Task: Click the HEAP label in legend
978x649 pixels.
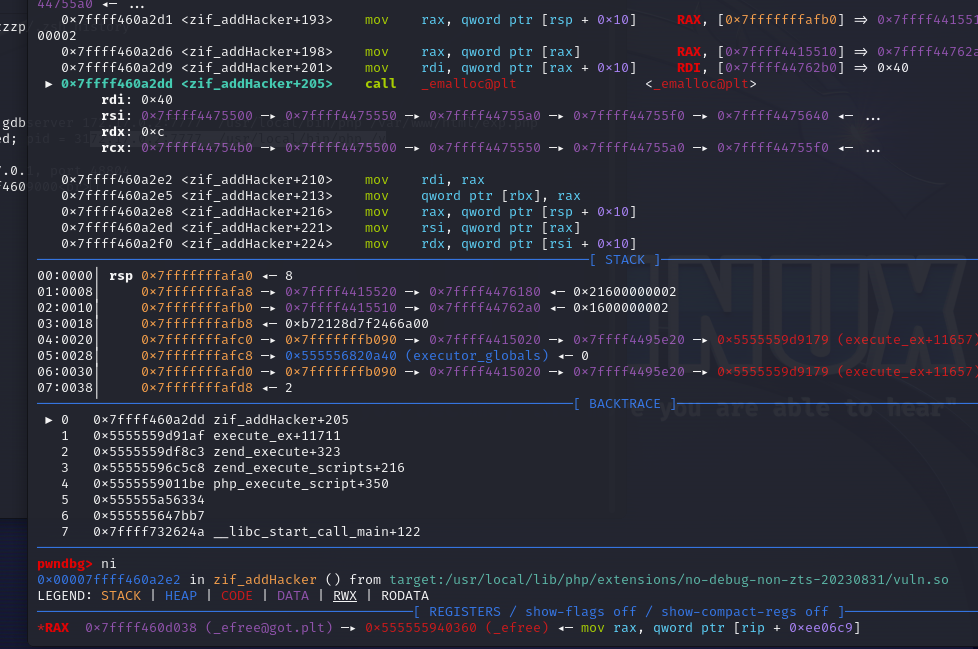Action: 181,596
